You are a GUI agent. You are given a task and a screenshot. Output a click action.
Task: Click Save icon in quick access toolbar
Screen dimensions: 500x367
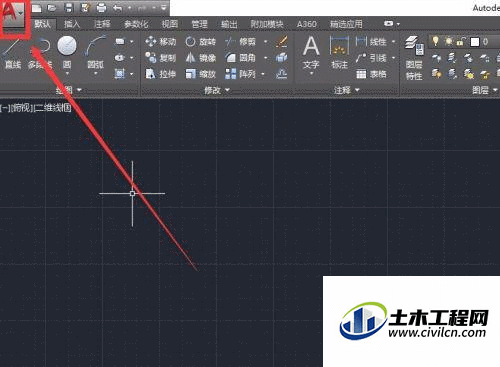click(x=69, y=8)
